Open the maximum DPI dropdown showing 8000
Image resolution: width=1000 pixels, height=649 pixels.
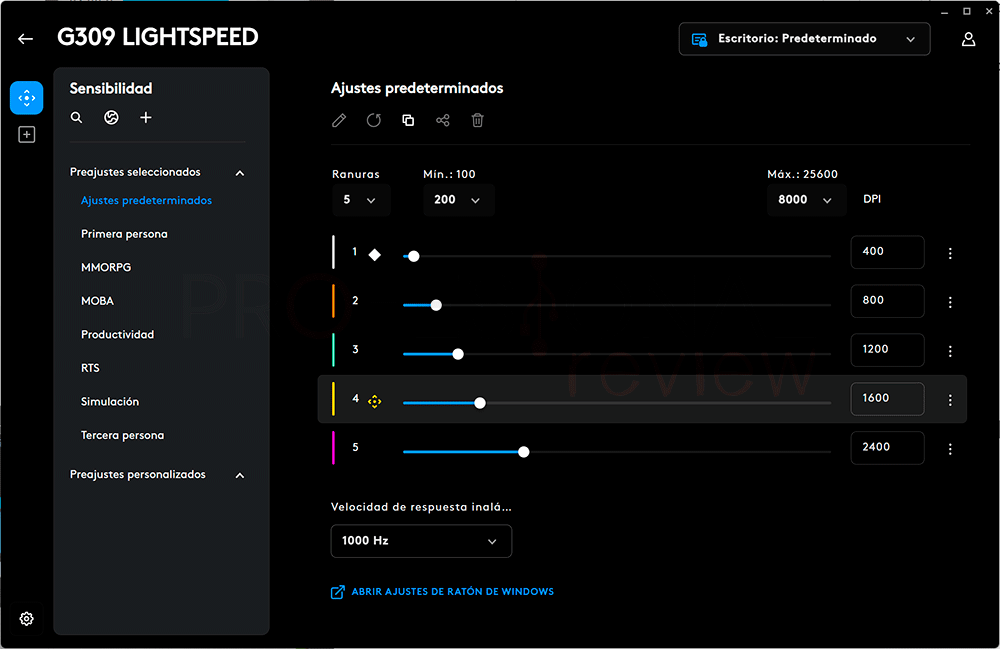(x=806, y=200)
